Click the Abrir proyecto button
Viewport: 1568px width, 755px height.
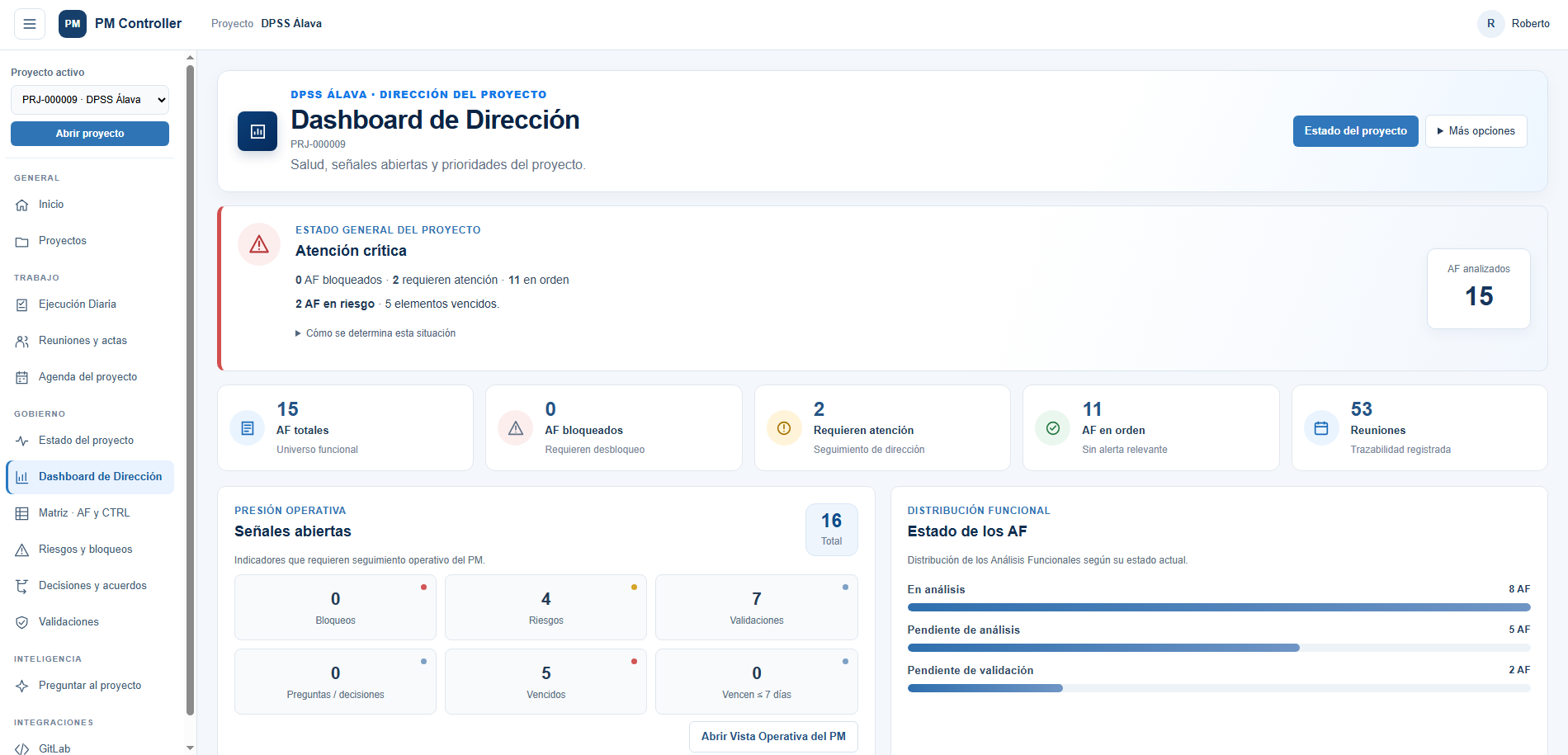pyautogui.click(x=90, y=134)
